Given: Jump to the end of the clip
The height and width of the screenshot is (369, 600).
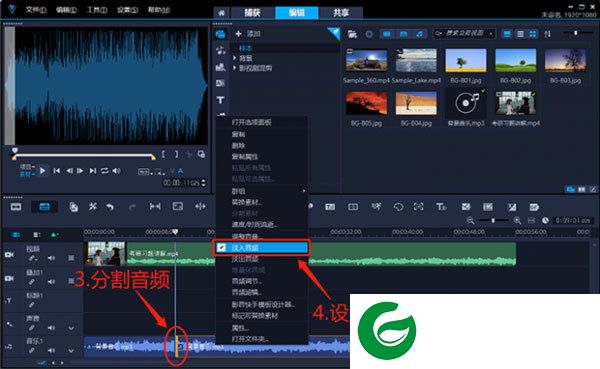Looking at the screenshot, I should click(x=93, y=171).
